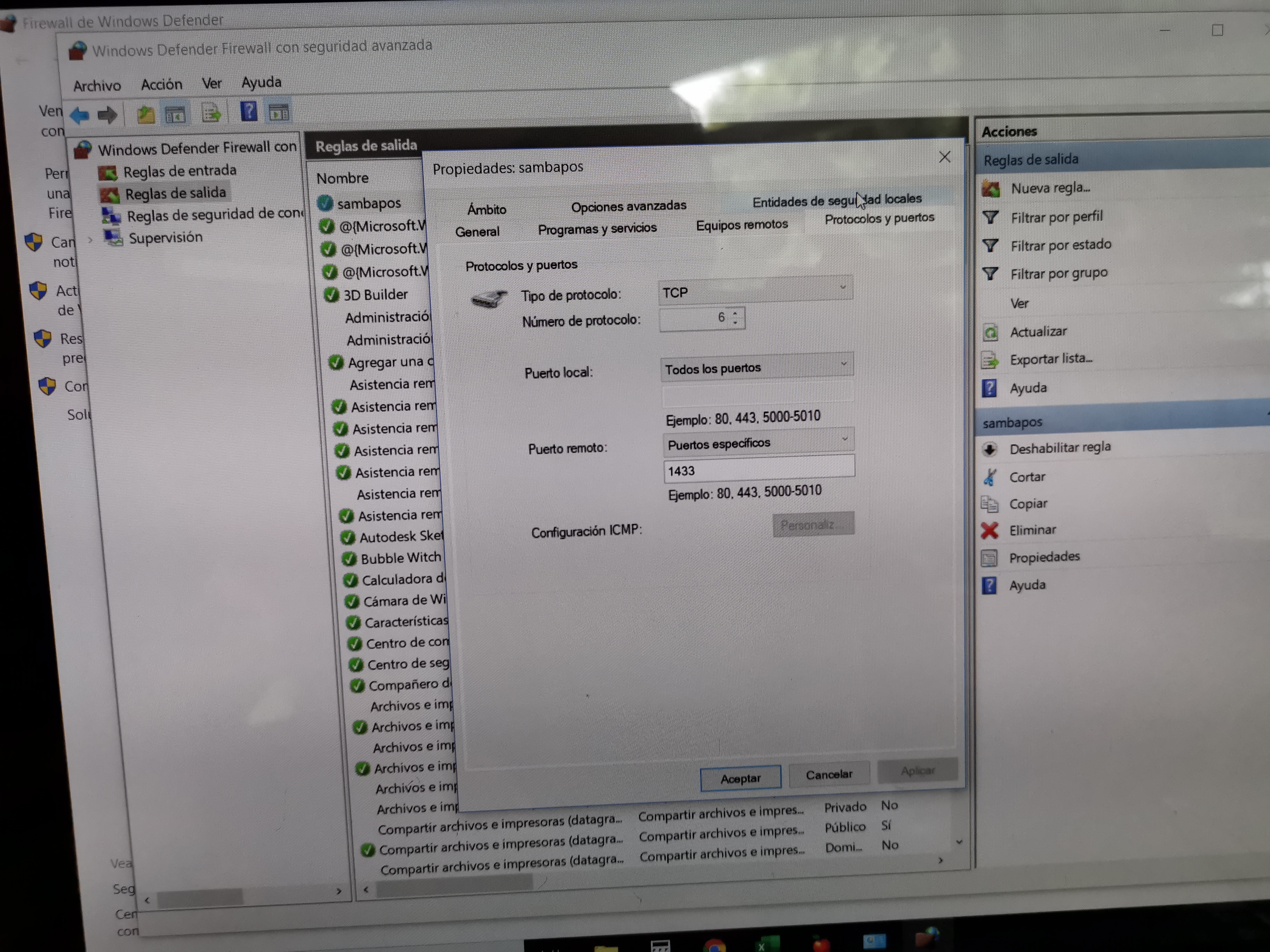Screen dimensions: 1270x952
Task: Click the Nombre column header
Action: [343, 178]
